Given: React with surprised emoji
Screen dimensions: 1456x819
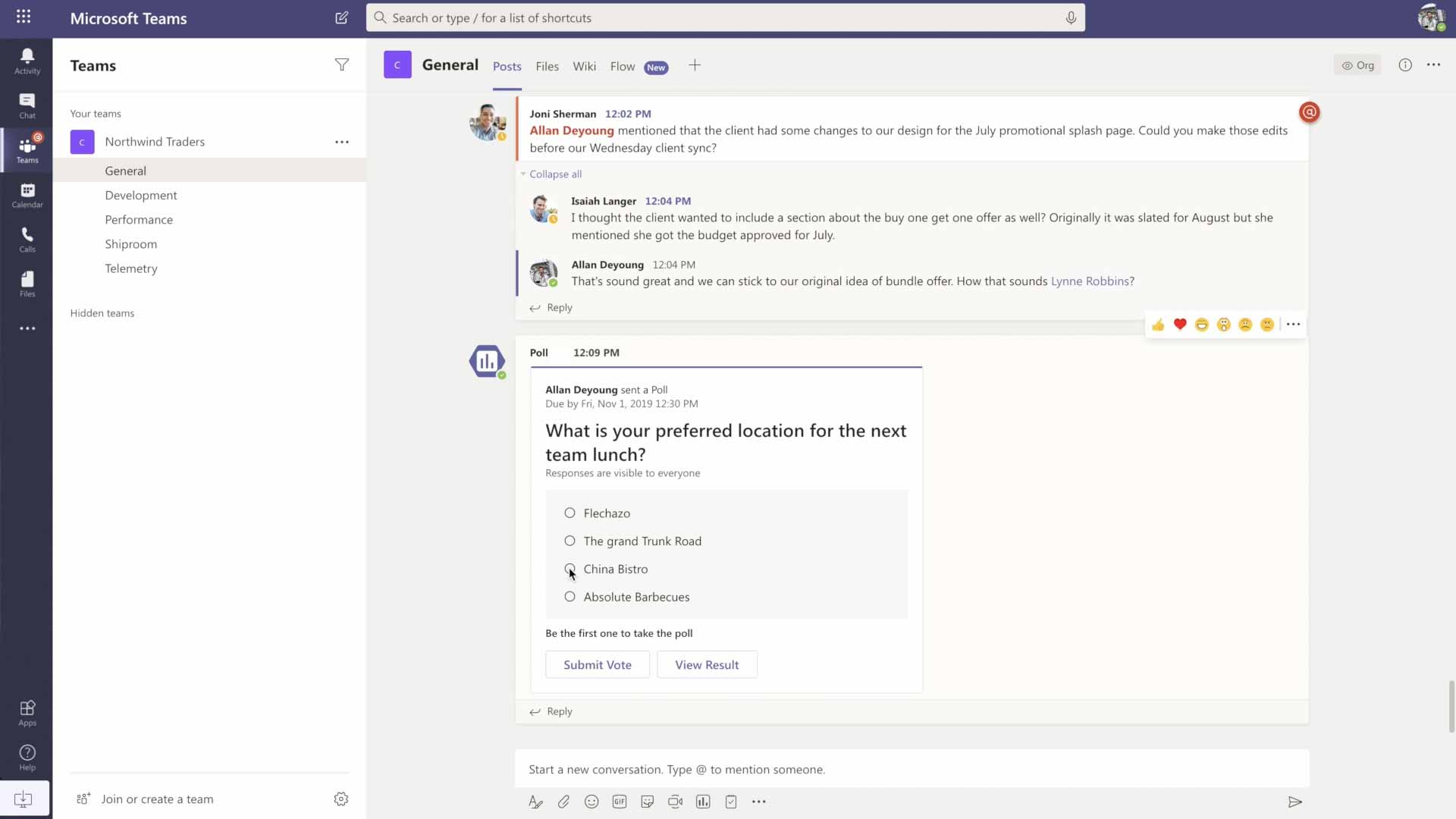Looking at the screenshot, I should (1224, 325).
